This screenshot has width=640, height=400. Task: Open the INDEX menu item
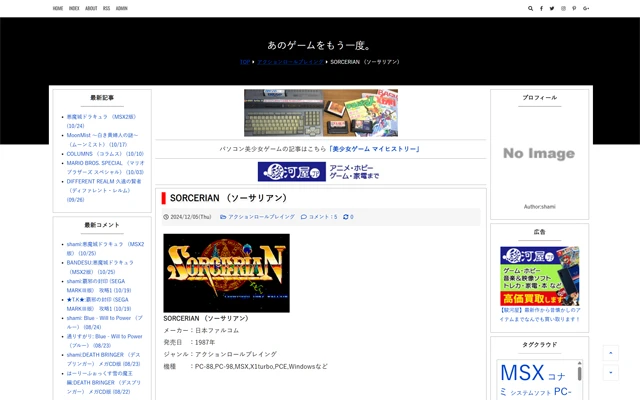point(74,8)
